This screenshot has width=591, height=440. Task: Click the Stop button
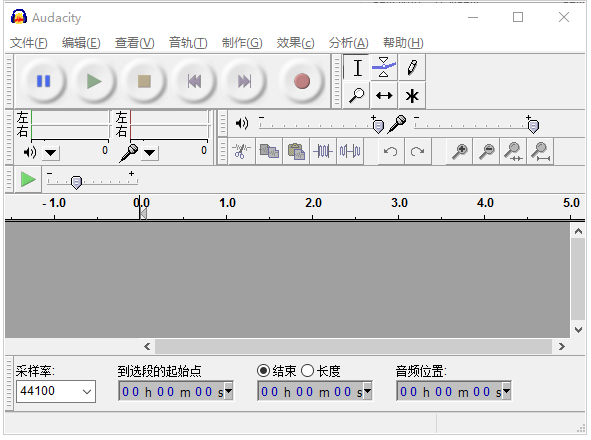click(144, 81)
